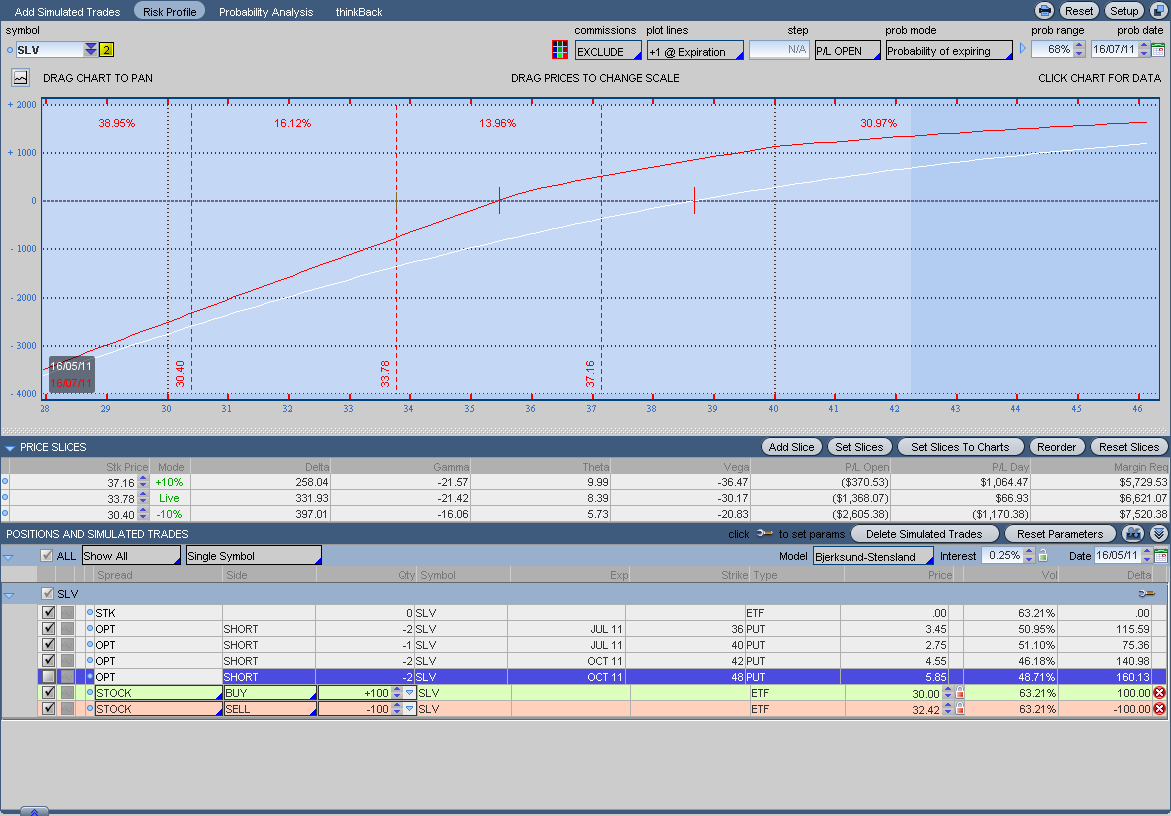Check the OCT 11 48 PUT checkbox
1171x816 pixels.
pyautogui.click(x=49, y=676)
